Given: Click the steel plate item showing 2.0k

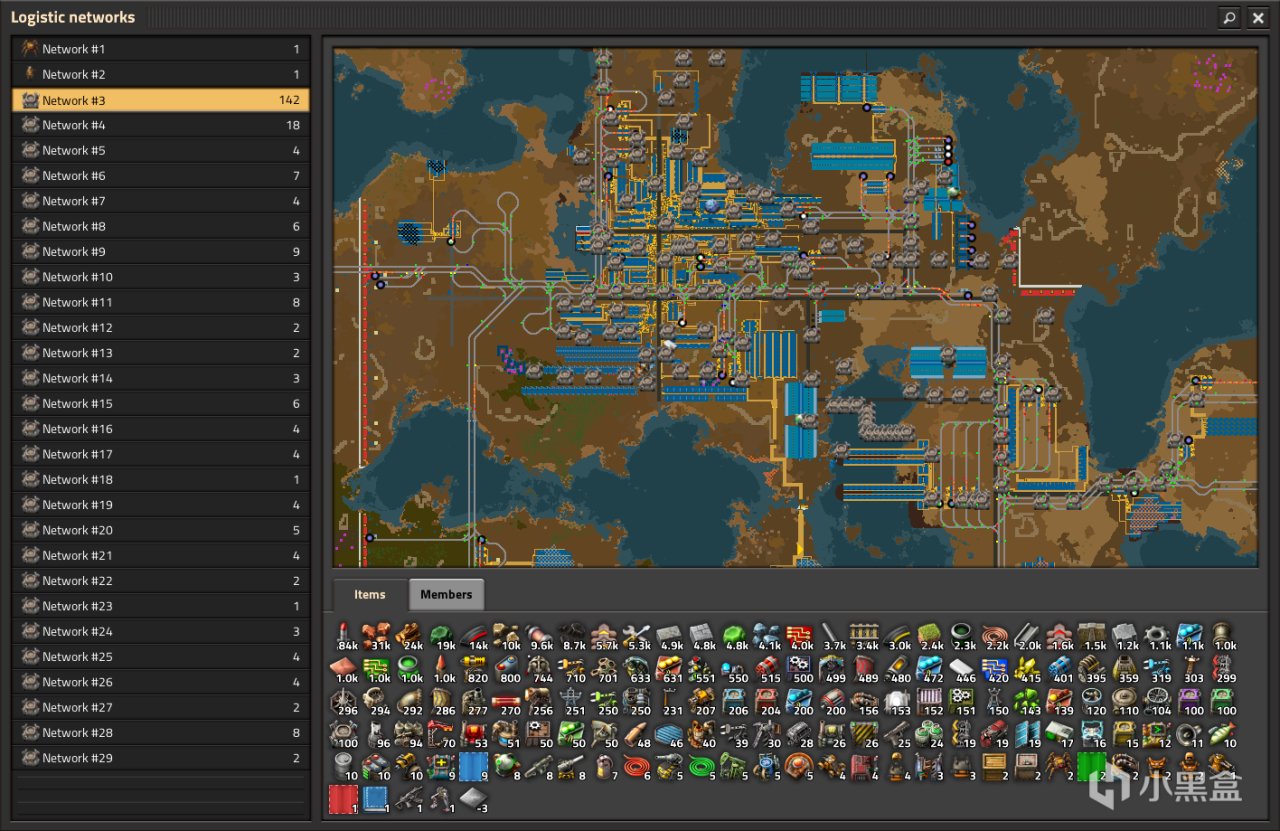Looking at the screenshot, I should pyautogui.click(x=1029, y=635).
